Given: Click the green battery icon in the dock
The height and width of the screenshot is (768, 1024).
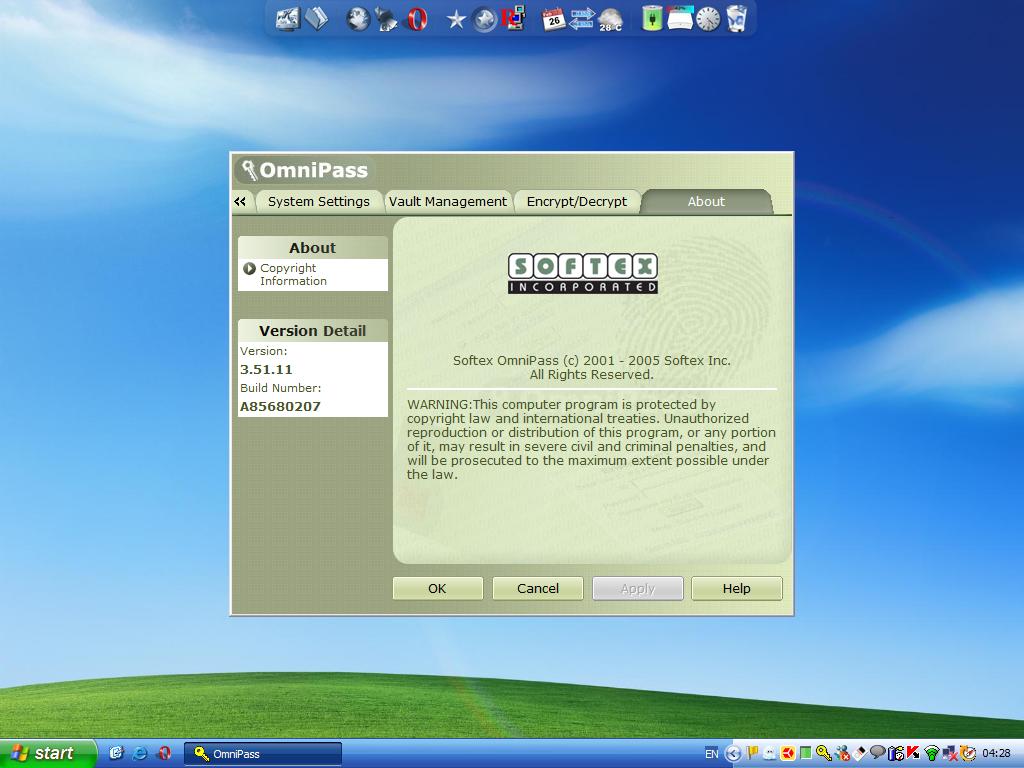Looking at the screenshot, I should 651,19.
